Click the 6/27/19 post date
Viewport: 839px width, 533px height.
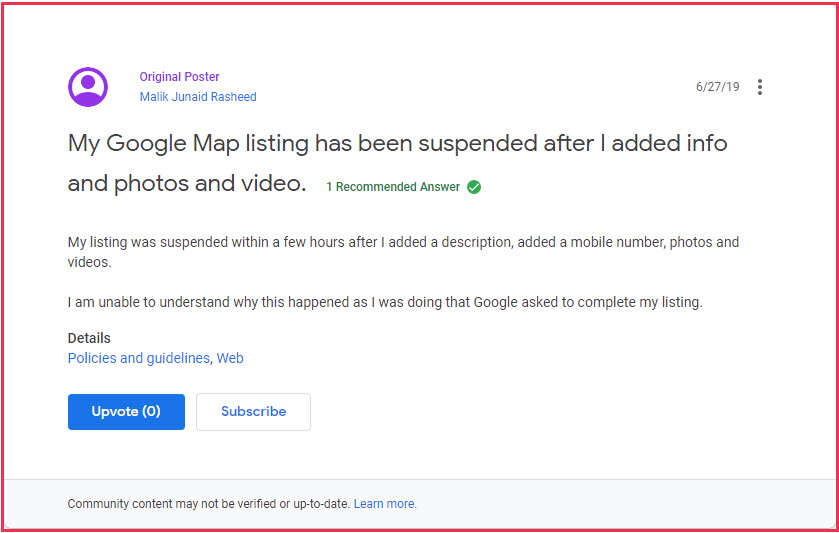click(717, 87)
